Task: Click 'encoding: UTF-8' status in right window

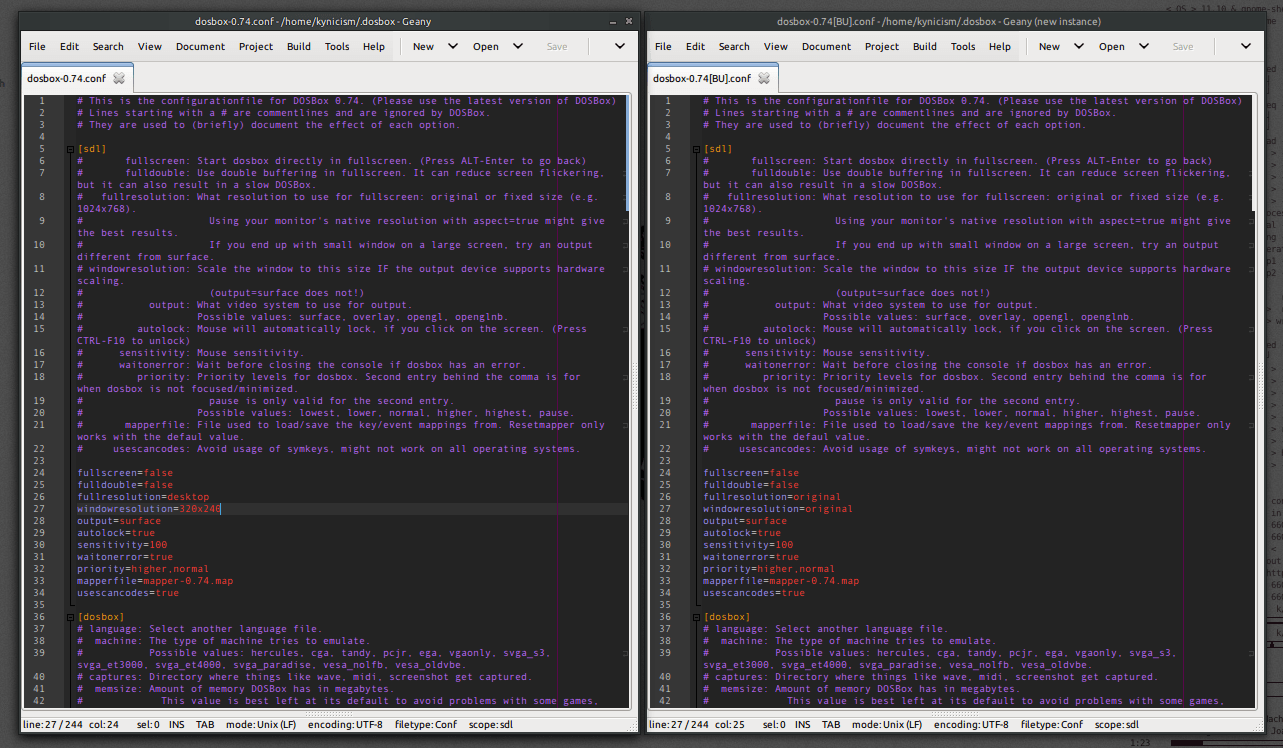Action: (x=972, y=725)
